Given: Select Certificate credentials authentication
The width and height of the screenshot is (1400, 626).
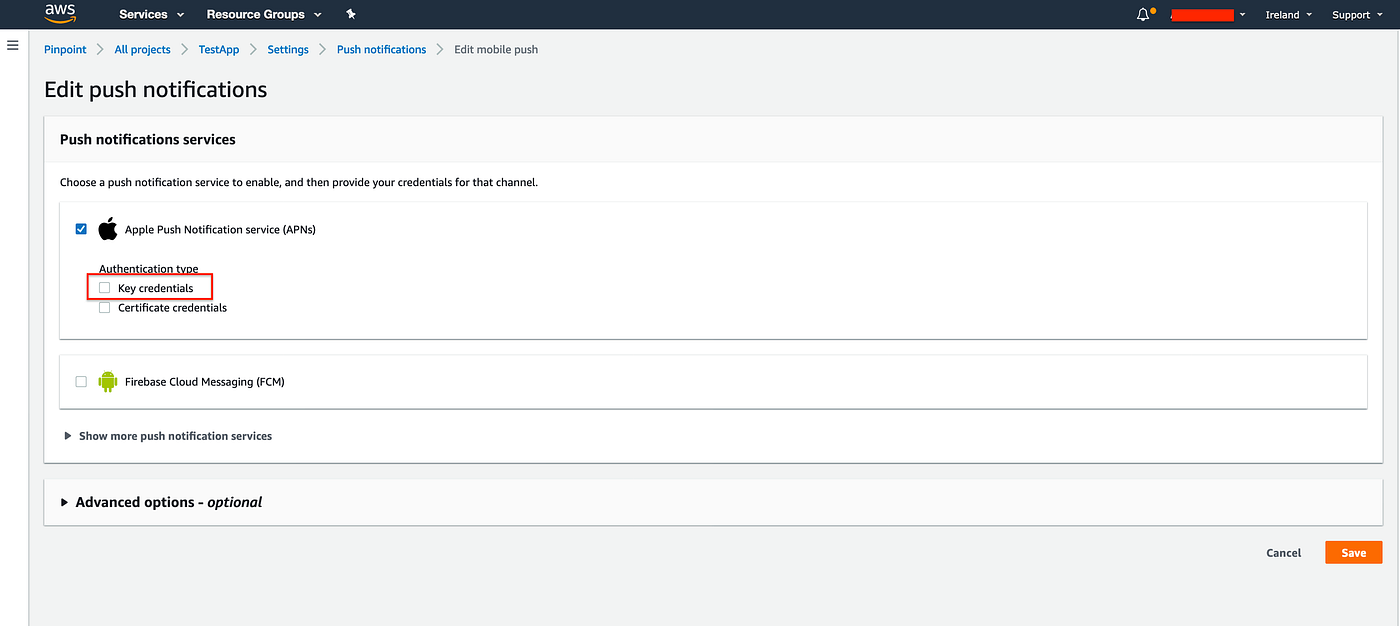Looking at the screenshot, I should pyautogui.click(x=104, y=307).
